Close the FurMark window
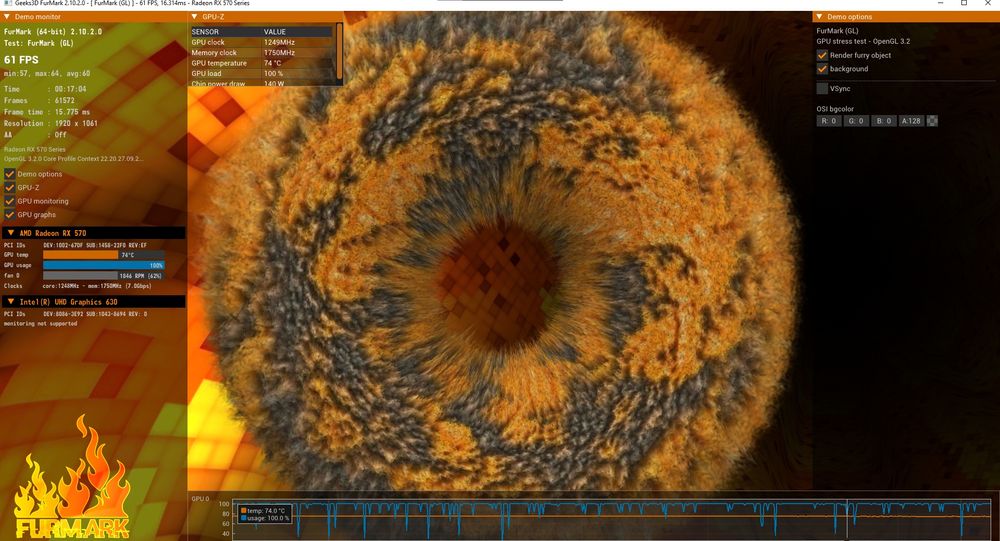1000x541 pixels. [x=987, y=3]
